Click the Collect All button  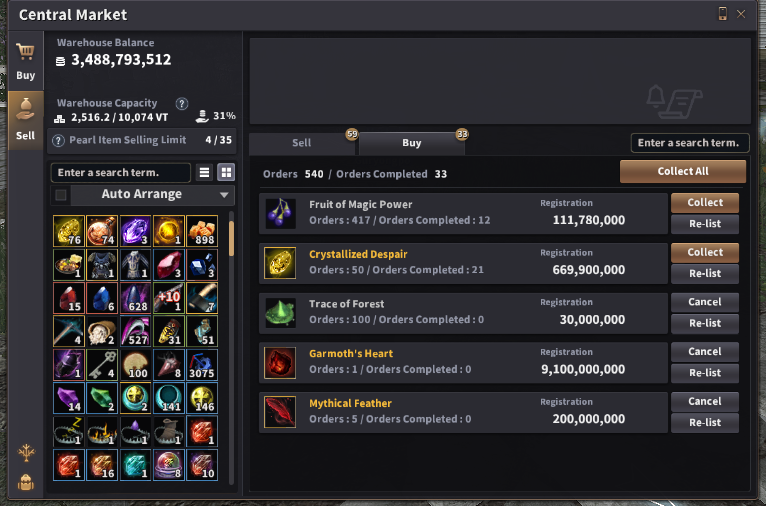click(x=682, y=171)
